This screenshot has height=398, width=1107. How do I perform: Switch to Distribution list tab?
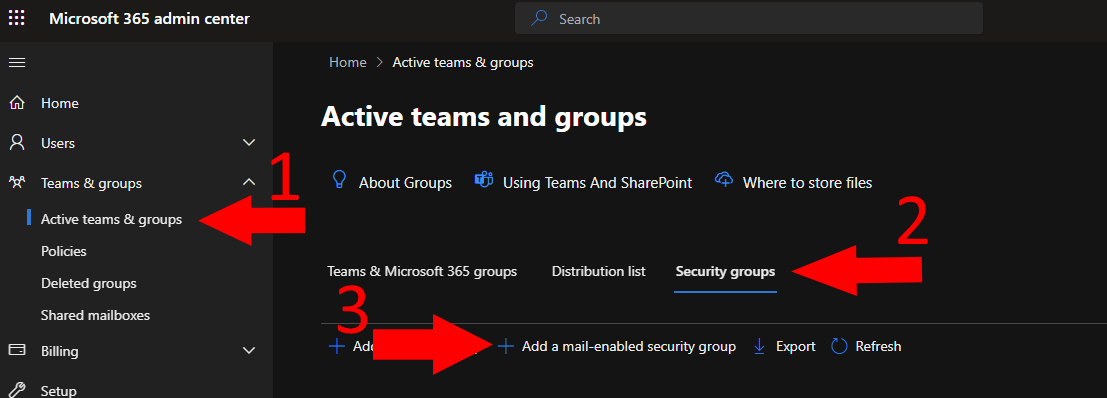599,272
